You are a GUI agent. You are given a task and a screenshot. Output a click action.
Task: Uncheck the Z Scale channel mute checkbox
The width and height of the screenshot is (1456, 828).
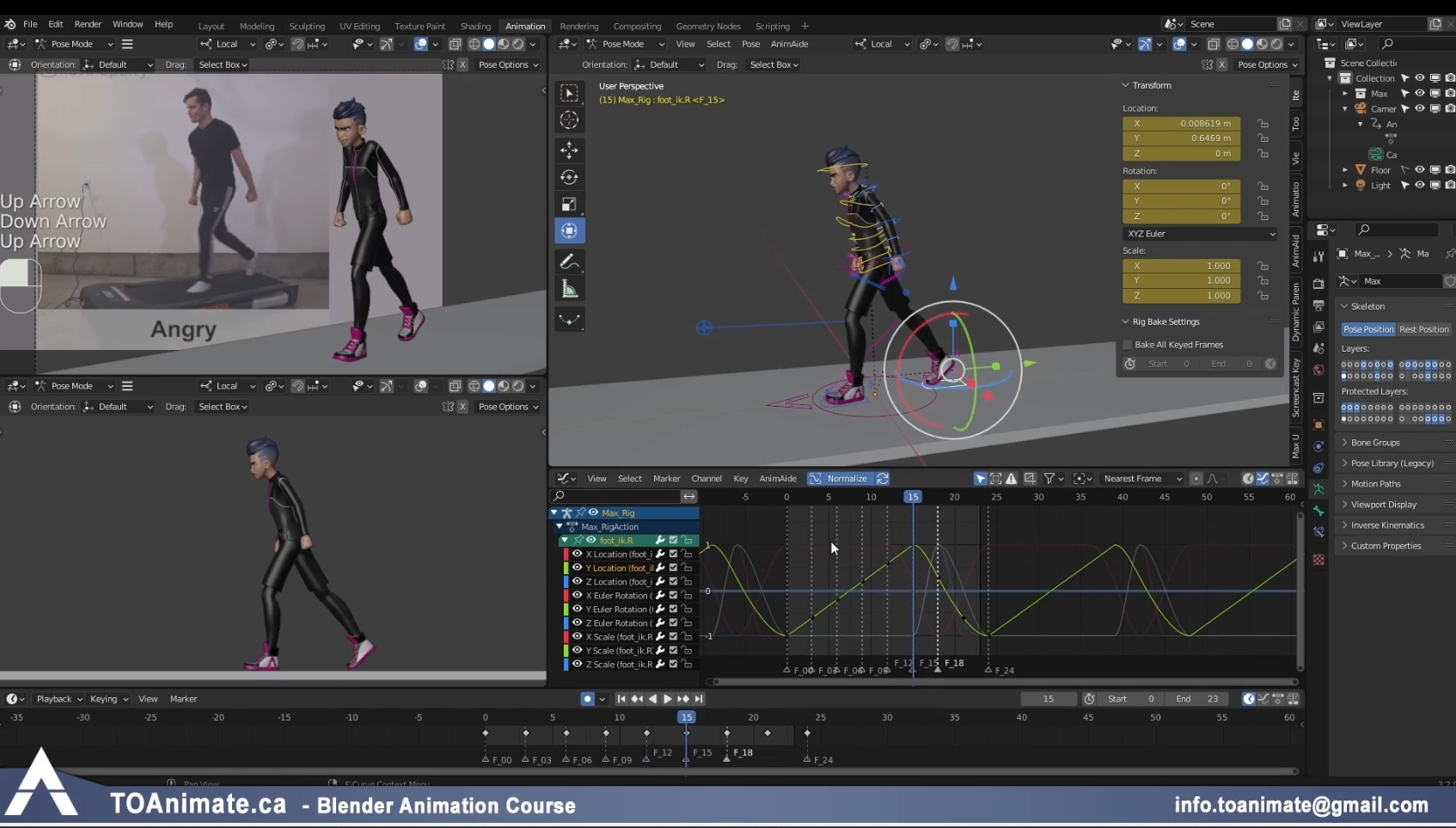[x=673, y=665]
